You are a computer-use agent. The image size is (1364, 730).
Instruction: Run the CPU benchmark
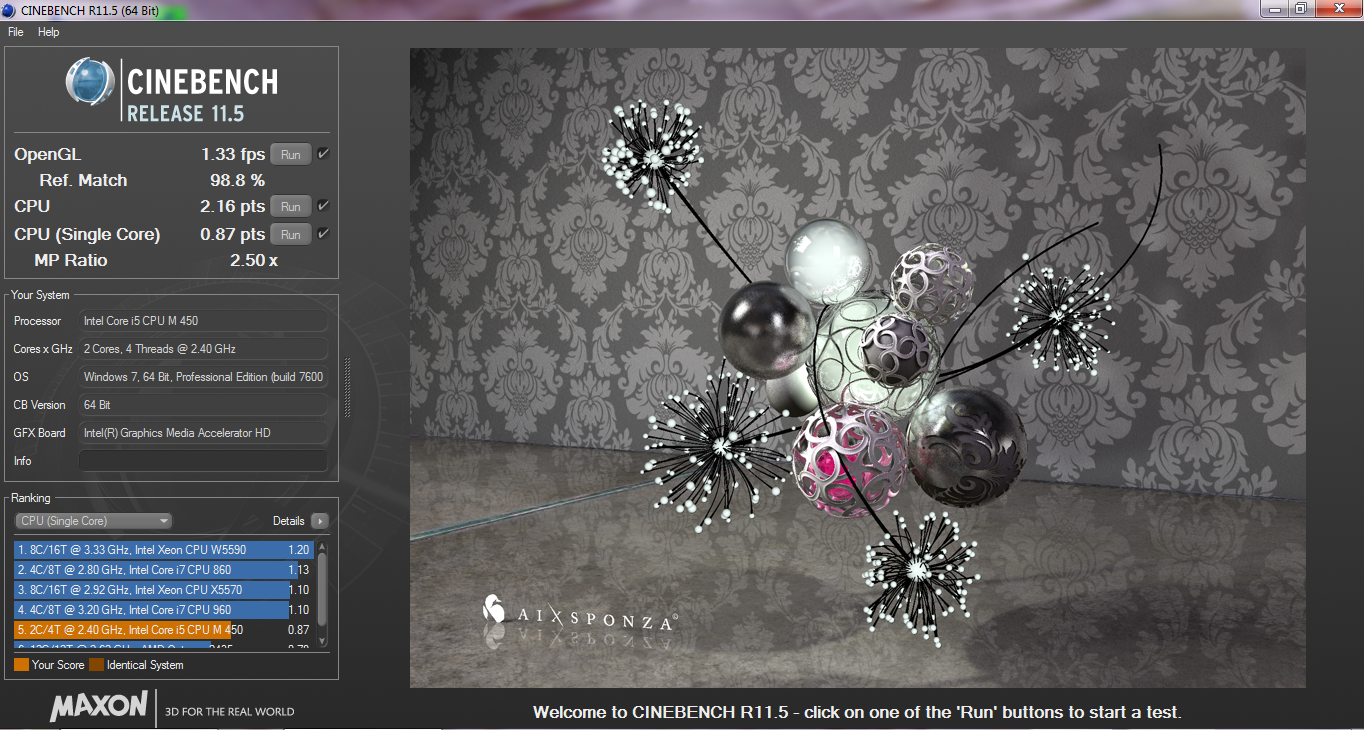290,207
